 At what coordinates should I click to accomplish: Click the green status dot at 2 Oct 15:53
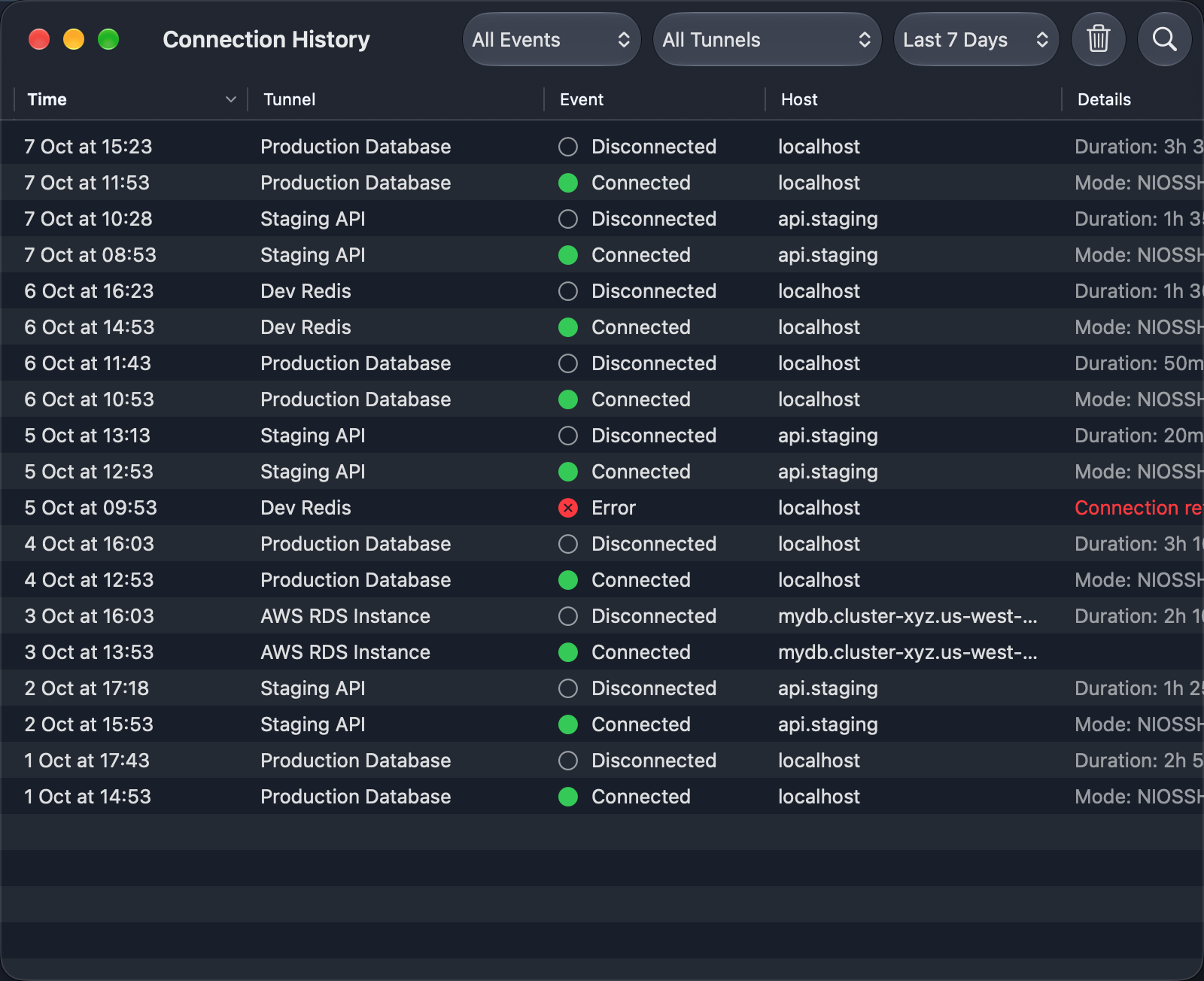568,724
